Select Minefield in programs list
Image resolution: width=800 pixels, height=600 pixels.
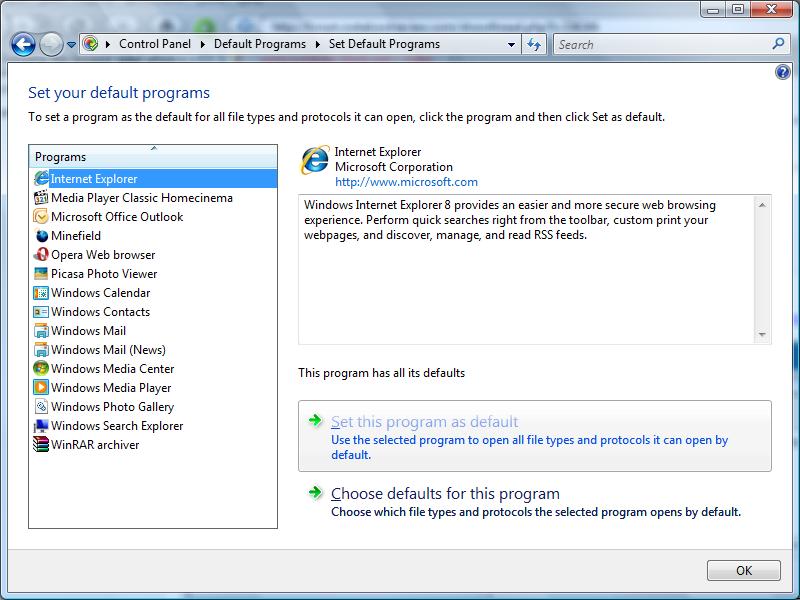point(76,236)
